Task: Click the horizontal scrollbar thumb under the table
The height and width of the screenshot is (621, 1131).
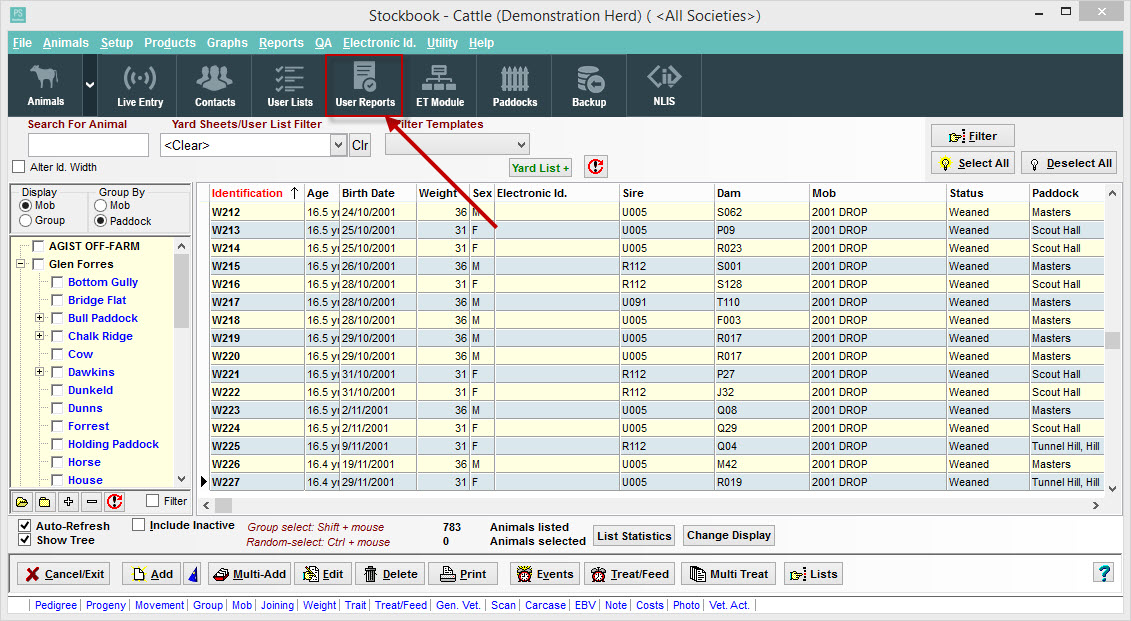Action: (x=224, y=505)
